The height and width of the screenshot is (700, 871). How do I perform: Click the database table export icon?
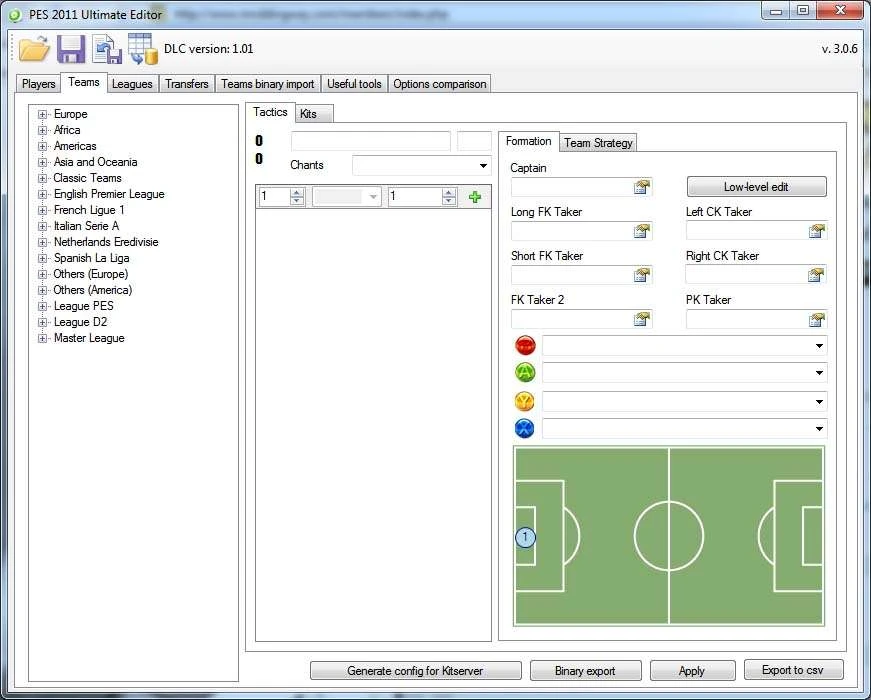[141, 48]
